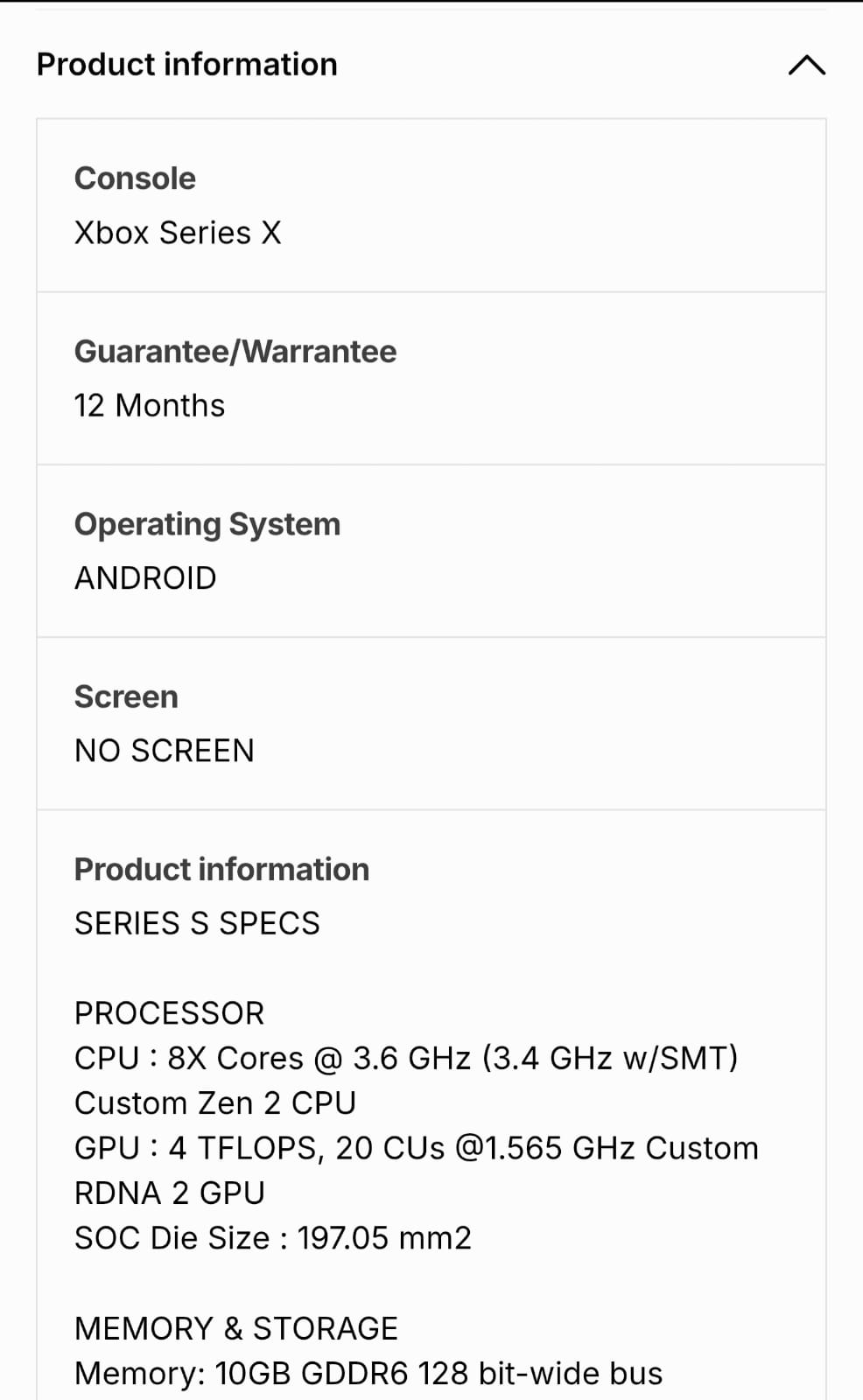Click the CPU 8X Cores spec line

[406, 1059]
